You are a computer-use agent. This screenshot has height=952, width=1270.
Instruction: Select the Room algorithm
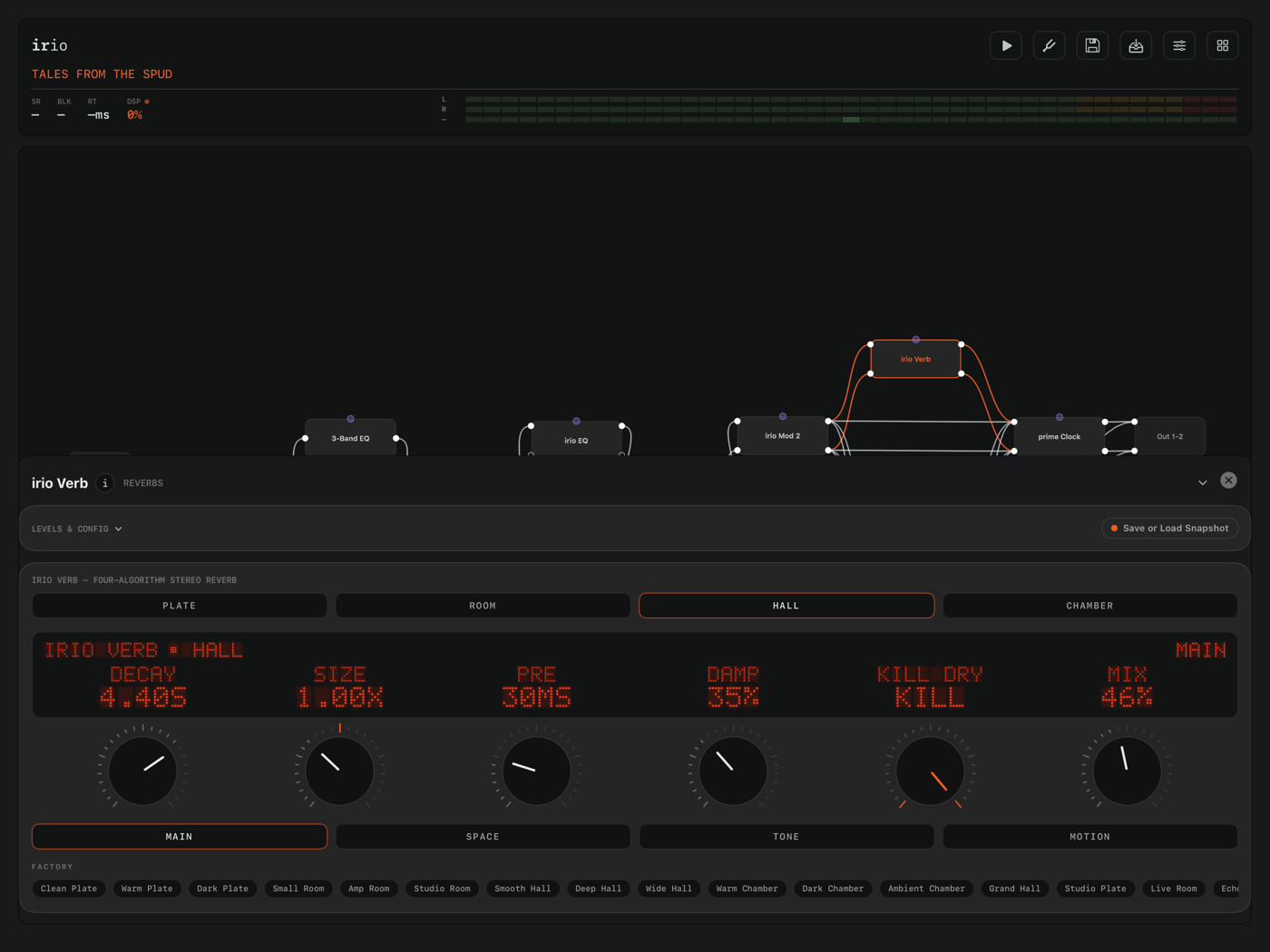click(483, 606)
